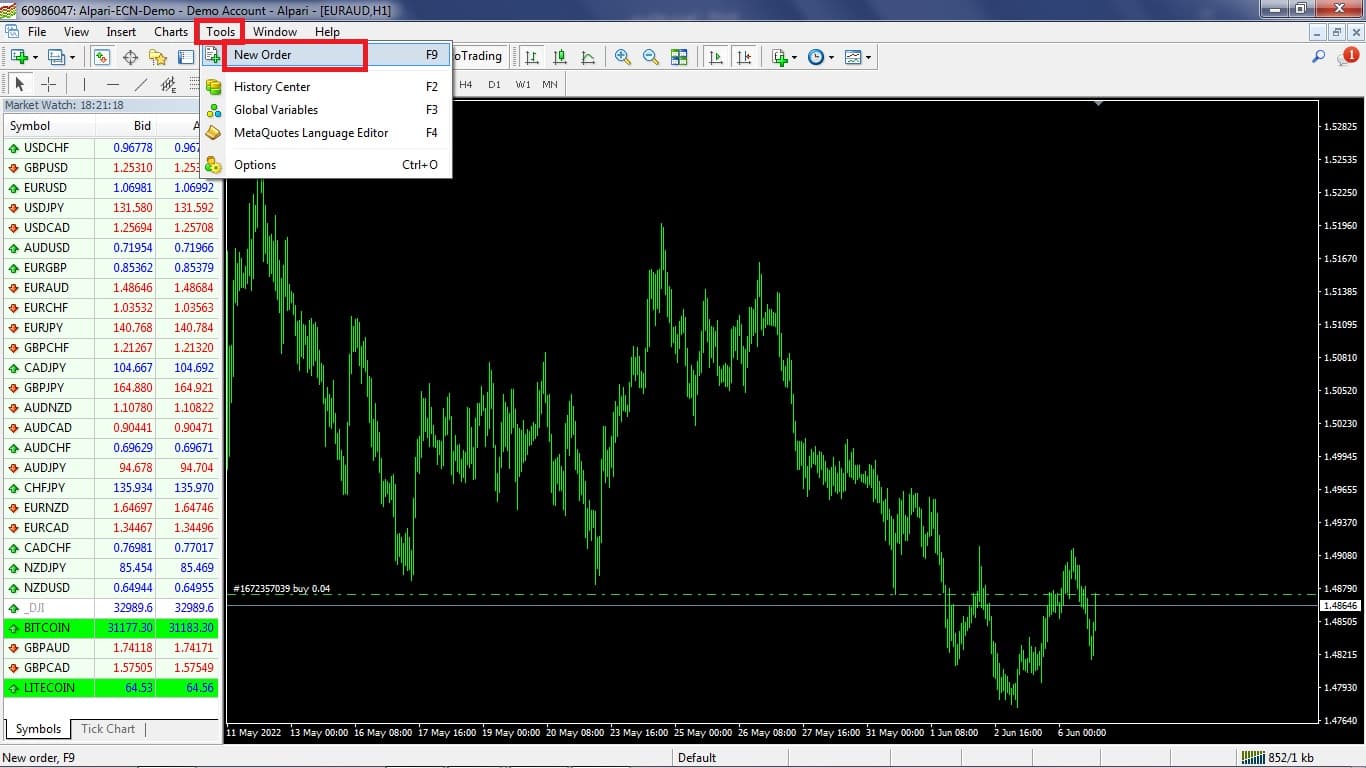Viewport: 1366px width, 768px height.
Task: Open the Insert menu
Action: (x=121, y=32)
